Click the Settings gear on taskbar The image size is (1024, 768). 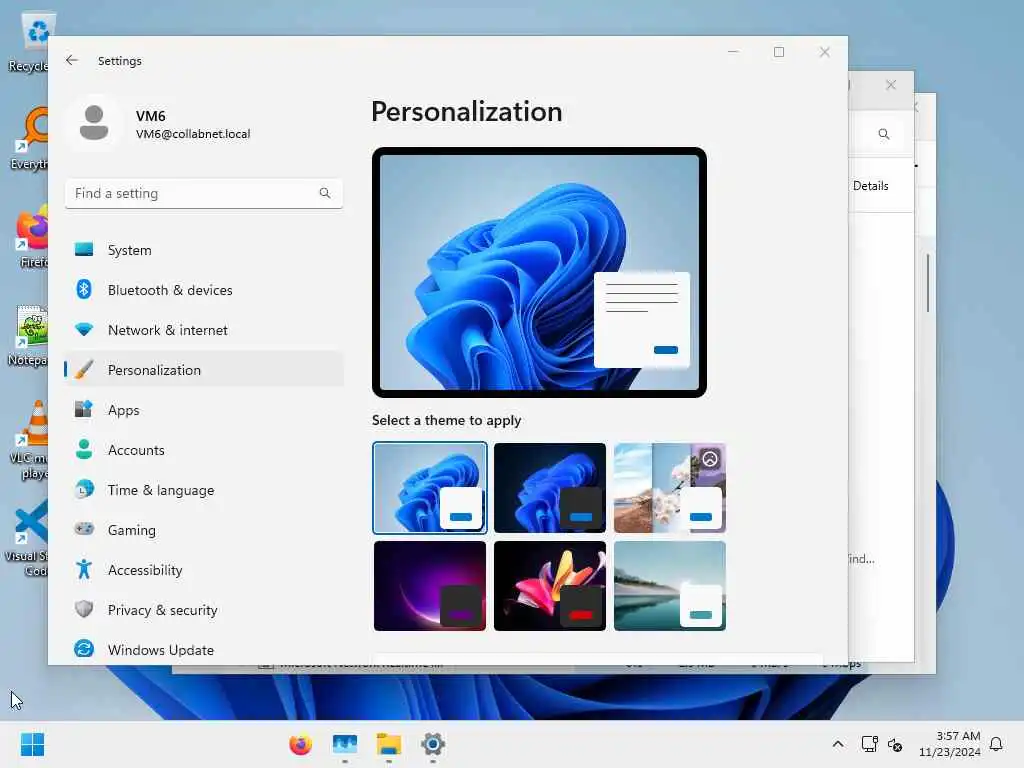432,744
